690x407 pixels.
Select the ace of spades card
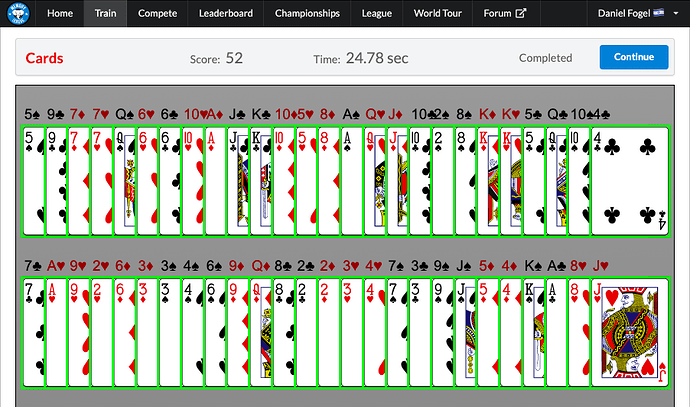click(352, 181)
